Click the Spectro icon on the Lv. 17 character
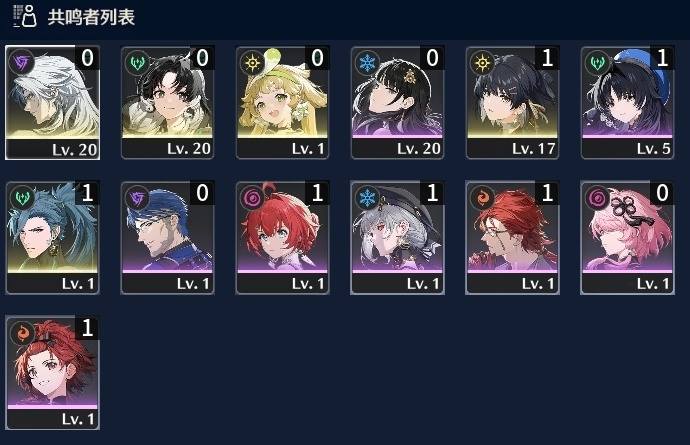 [482, 63]
